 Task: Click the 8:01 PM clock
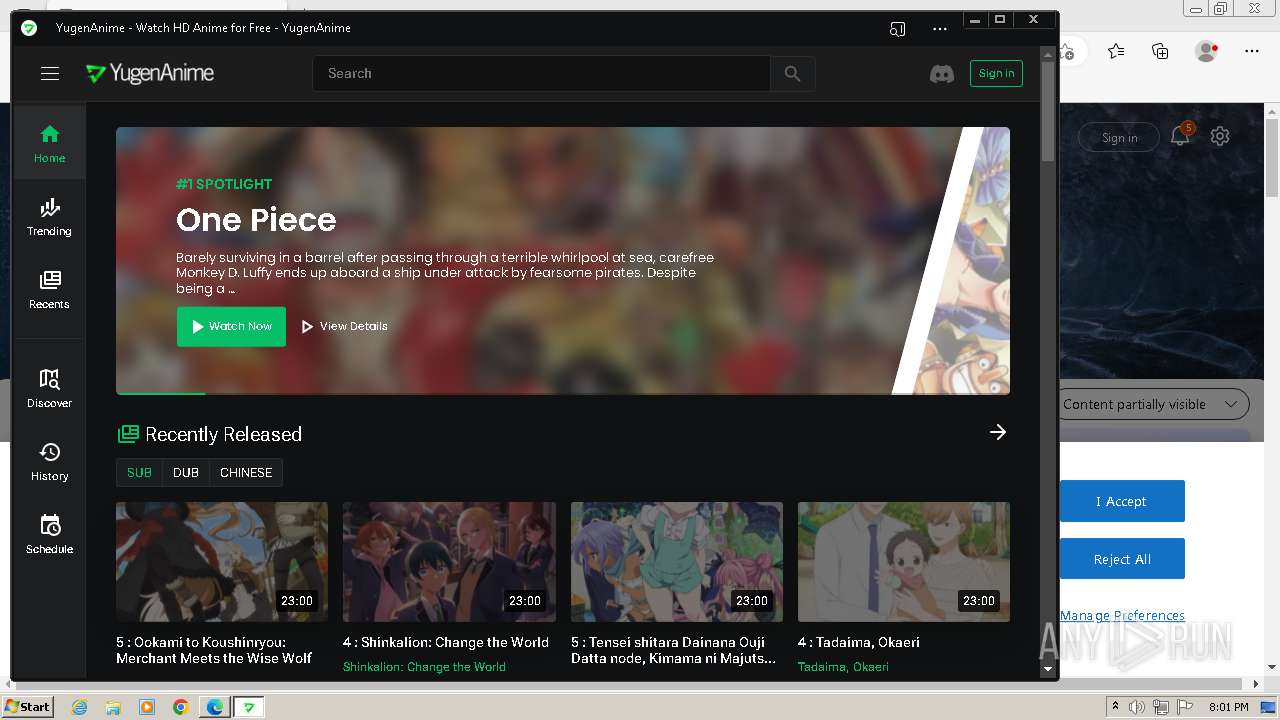tap(1228, 707)
